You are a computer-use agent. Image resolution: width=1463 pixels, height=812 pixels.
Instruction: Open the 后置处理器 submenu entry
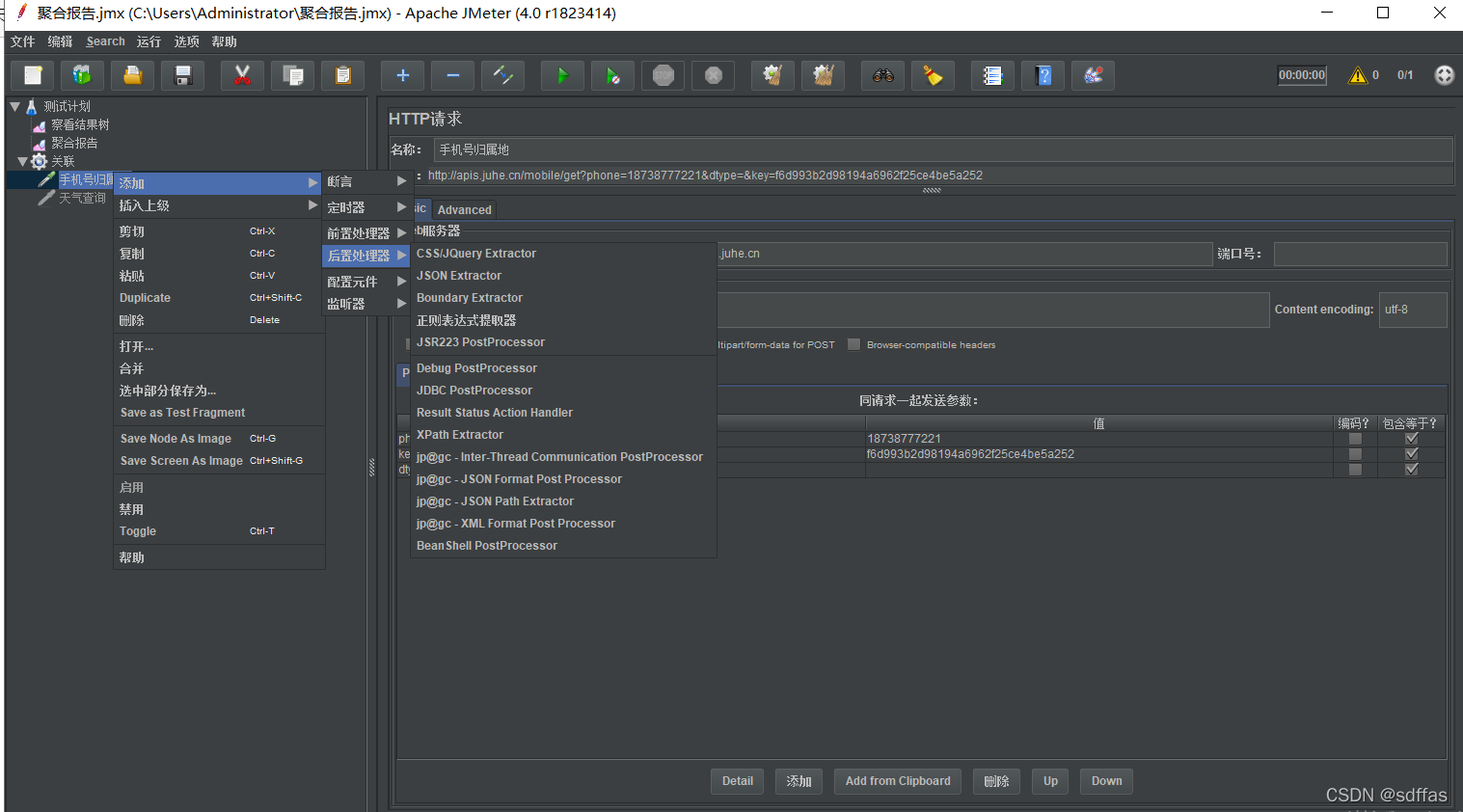(366, 256)
